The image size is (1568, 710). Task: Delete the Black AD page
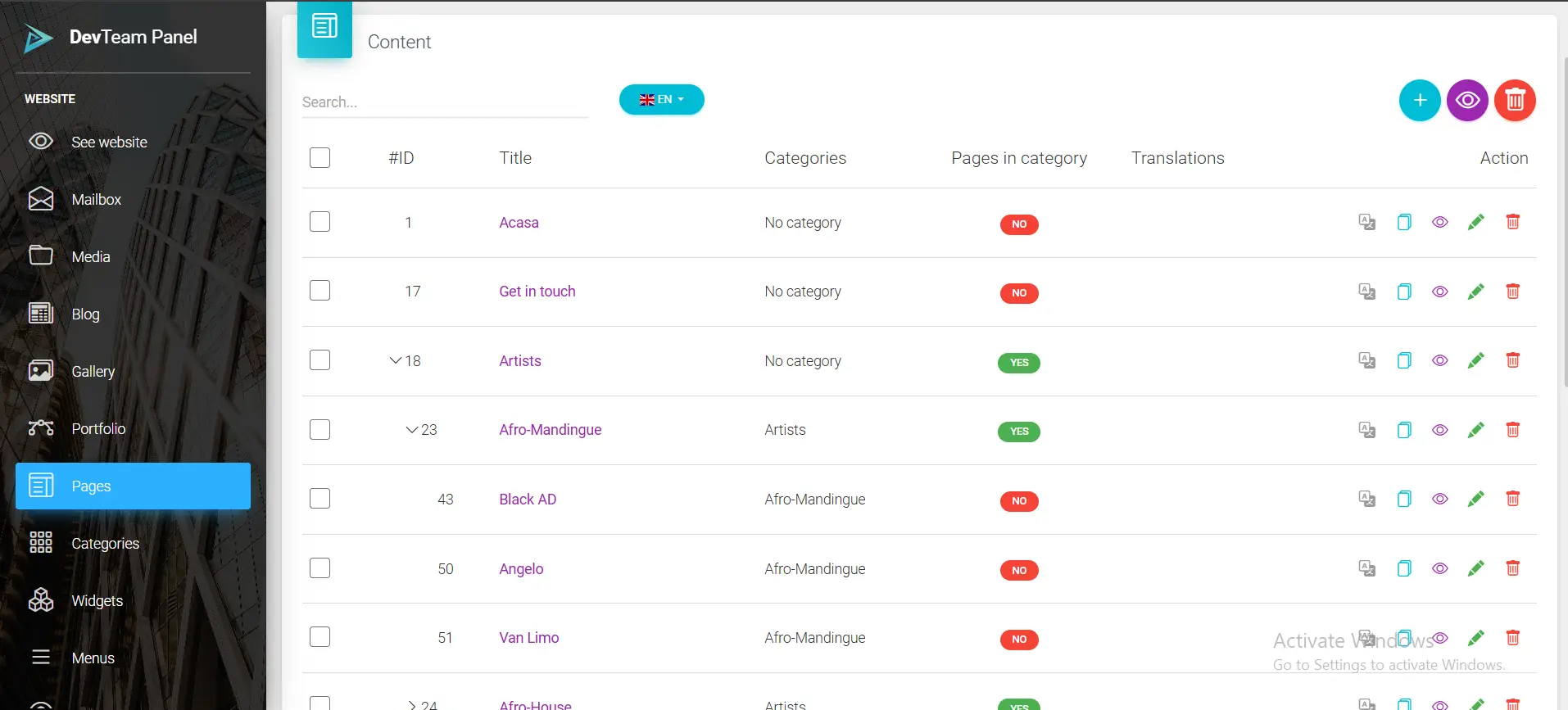(1512, 499)
